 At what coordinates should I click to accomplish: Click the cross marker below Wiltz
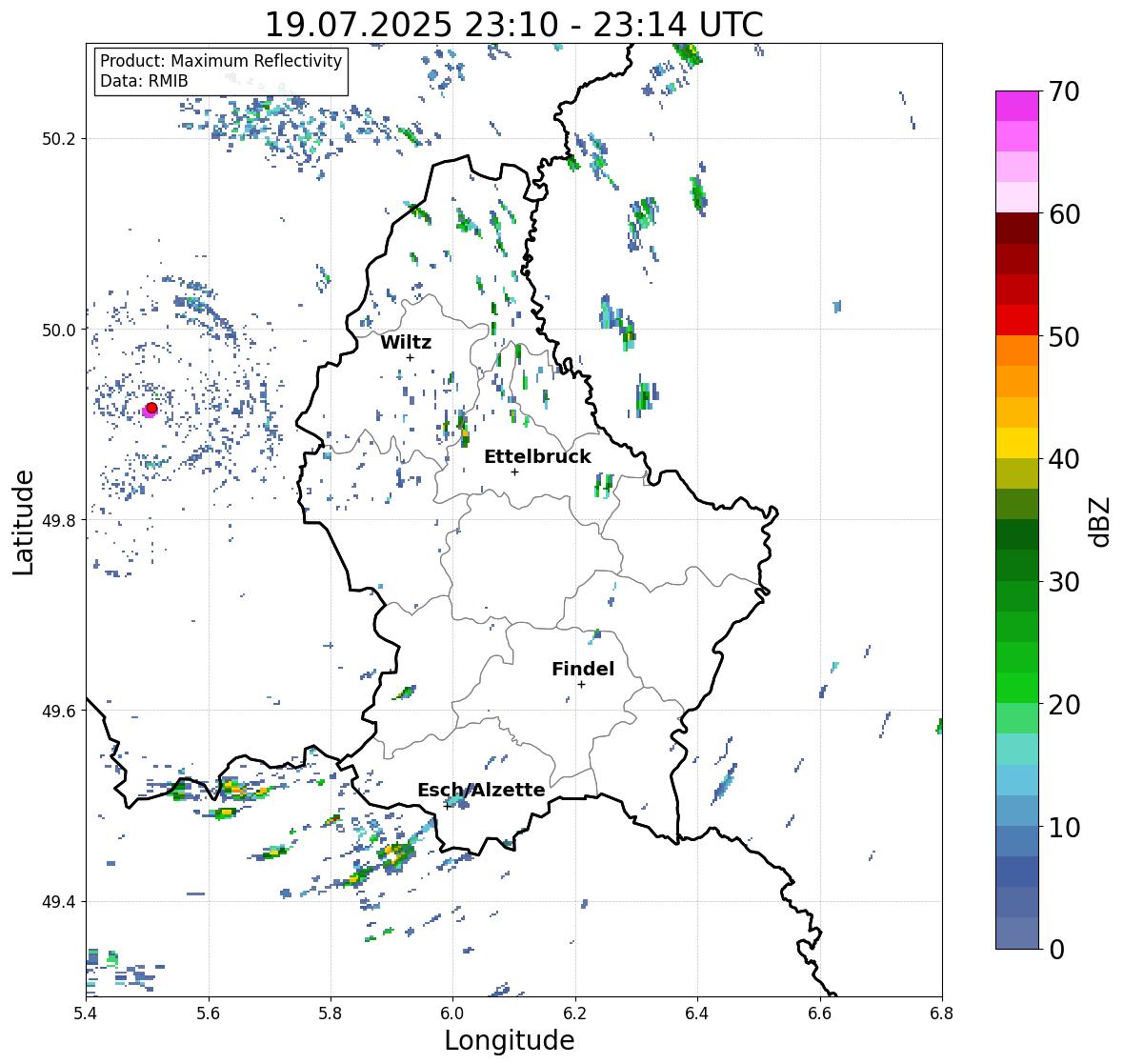click(x=410, y=357)
